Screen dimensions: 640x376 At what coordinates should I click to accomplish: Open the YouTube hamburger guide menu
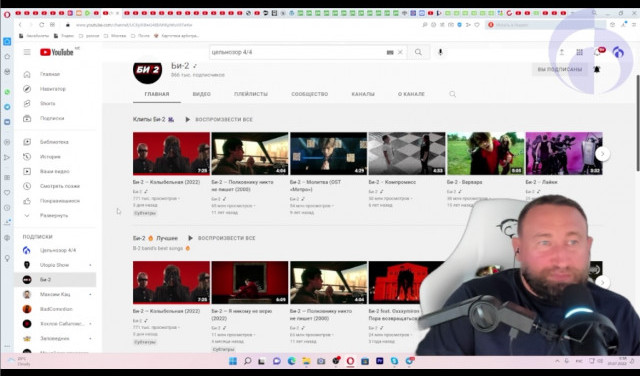27,52
